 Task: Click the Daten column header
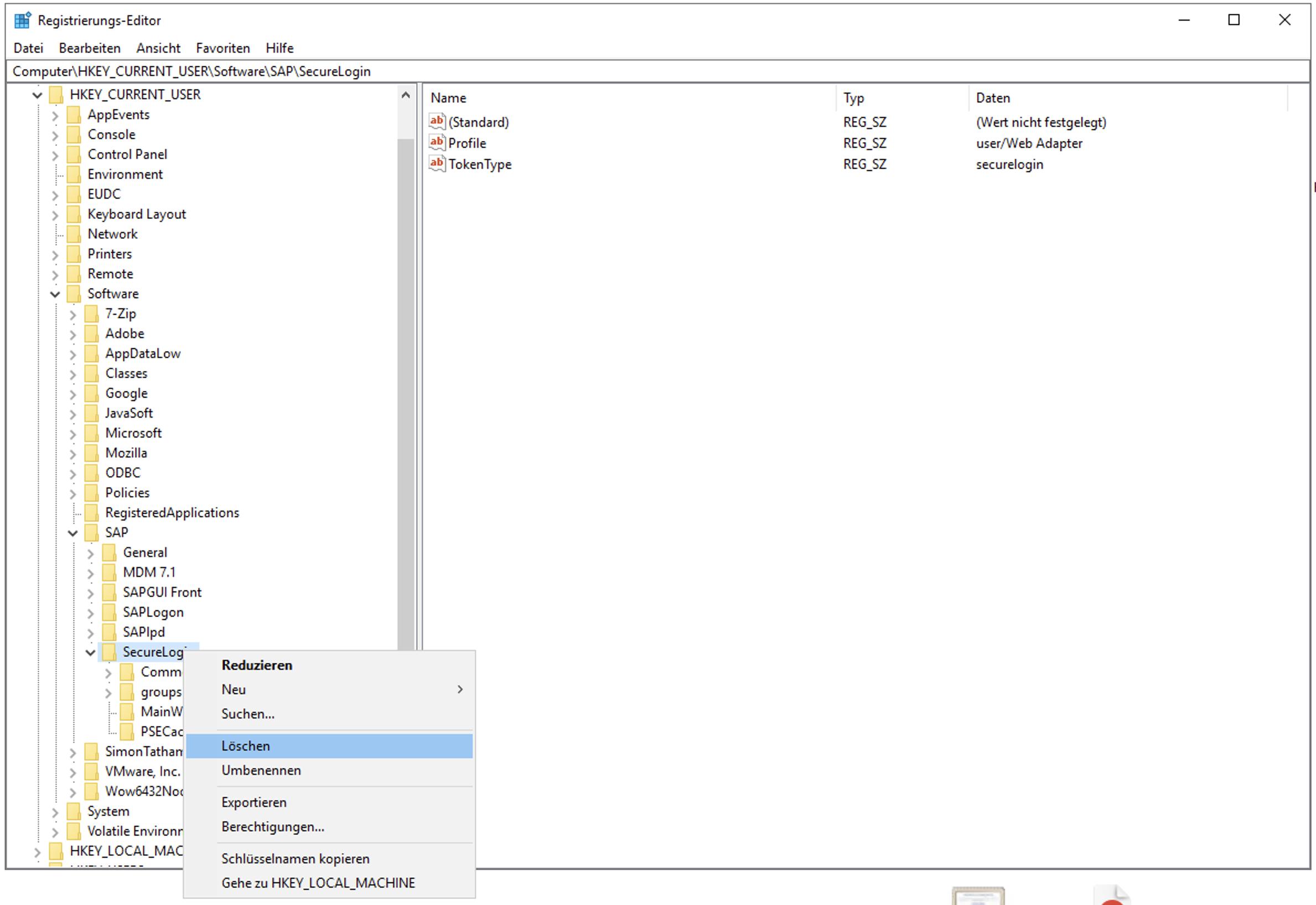993,97
